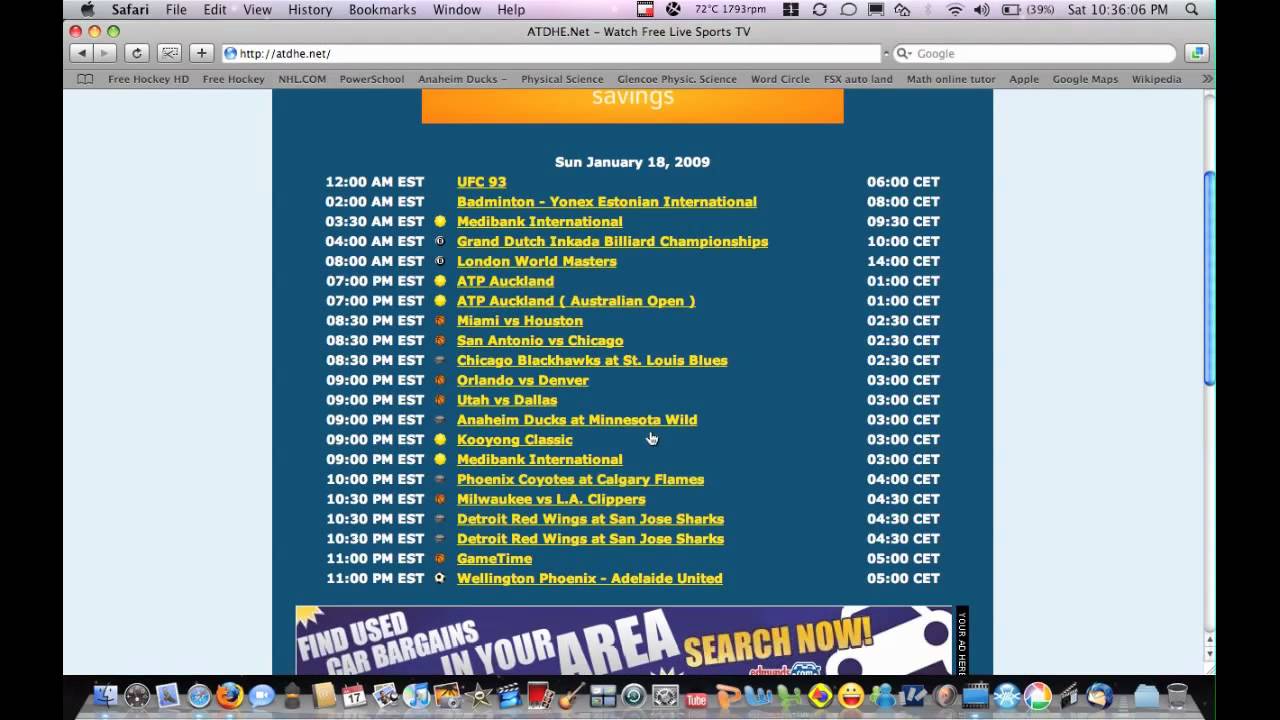
Task: Open Spotlight search magnifier in menu bar
Action: point(1191,9)
